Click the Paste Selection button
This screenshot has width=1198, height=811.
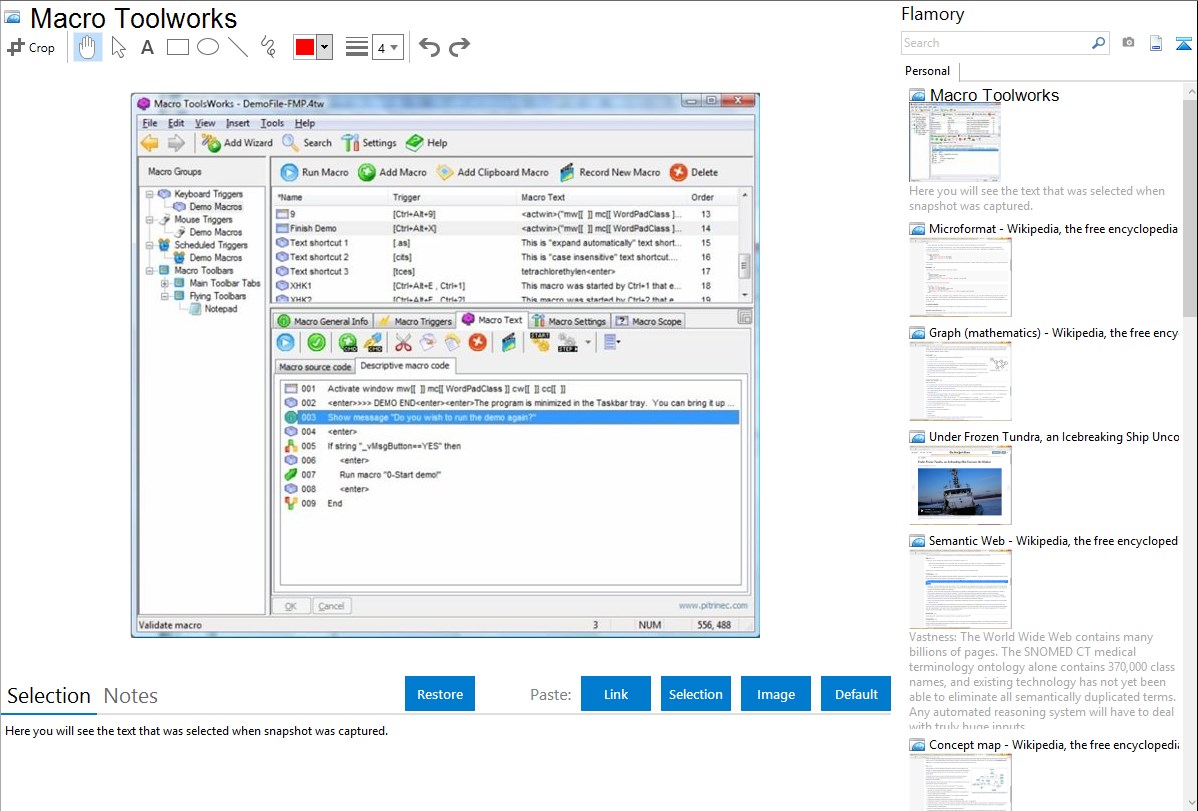pos(695,694)
